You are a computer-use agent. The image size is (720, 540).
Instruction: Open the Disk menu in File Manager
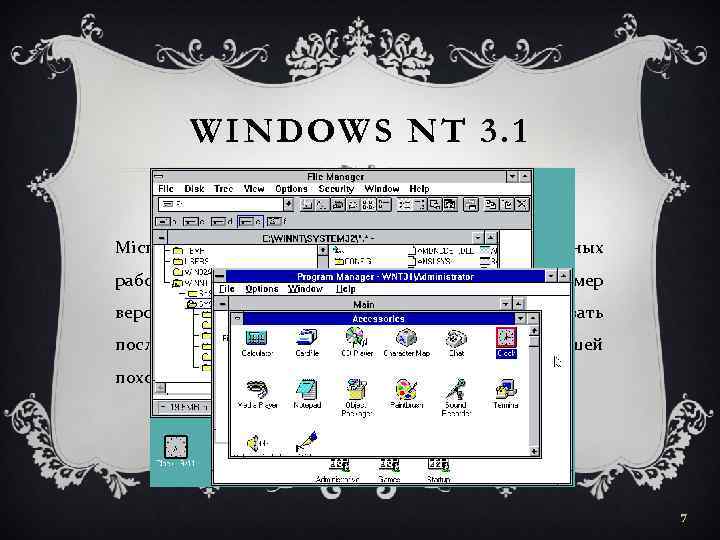194,189
